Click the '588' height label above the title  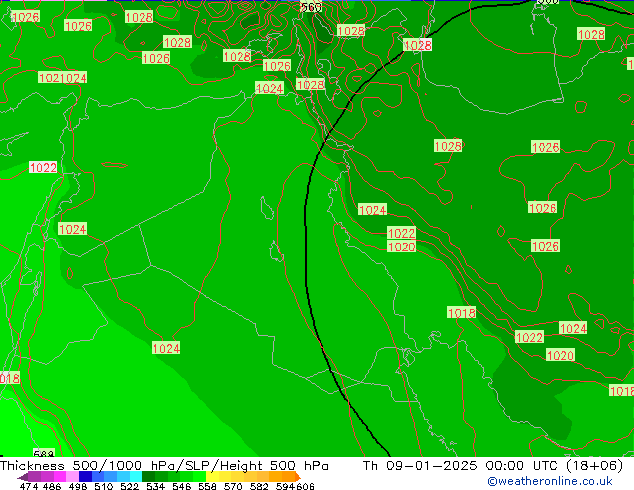[44, 454]
